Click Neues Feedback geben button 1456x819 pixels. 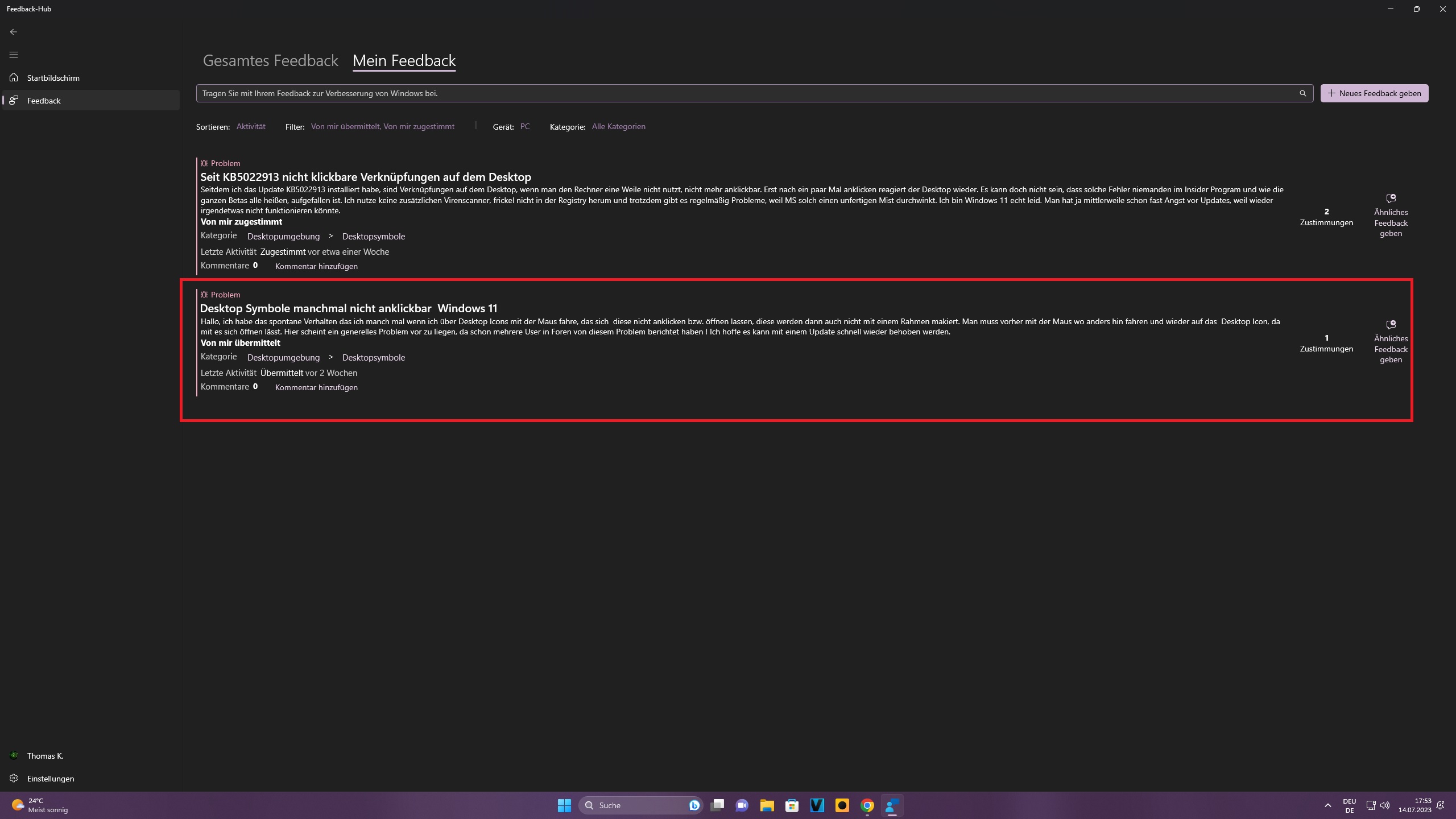(1374, 93)
